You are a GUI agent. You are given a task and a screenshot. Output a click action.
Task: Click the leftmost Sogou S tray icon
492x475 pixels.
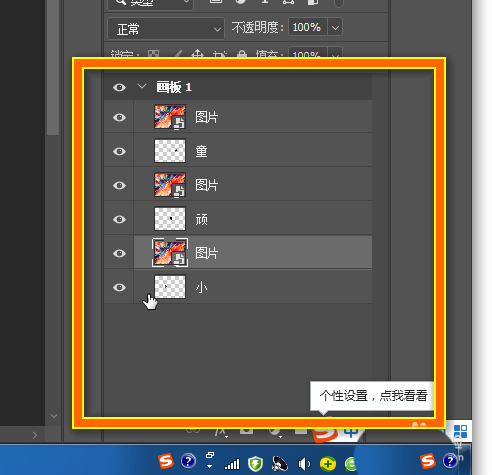coord(166,461)
